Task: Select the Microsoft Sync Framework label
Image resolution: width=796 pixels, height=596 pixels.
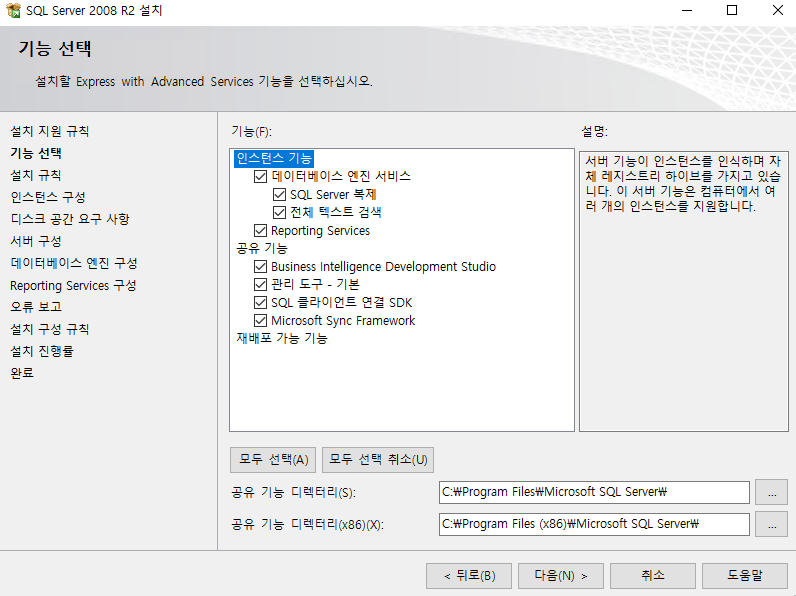Action: [343, 321]
